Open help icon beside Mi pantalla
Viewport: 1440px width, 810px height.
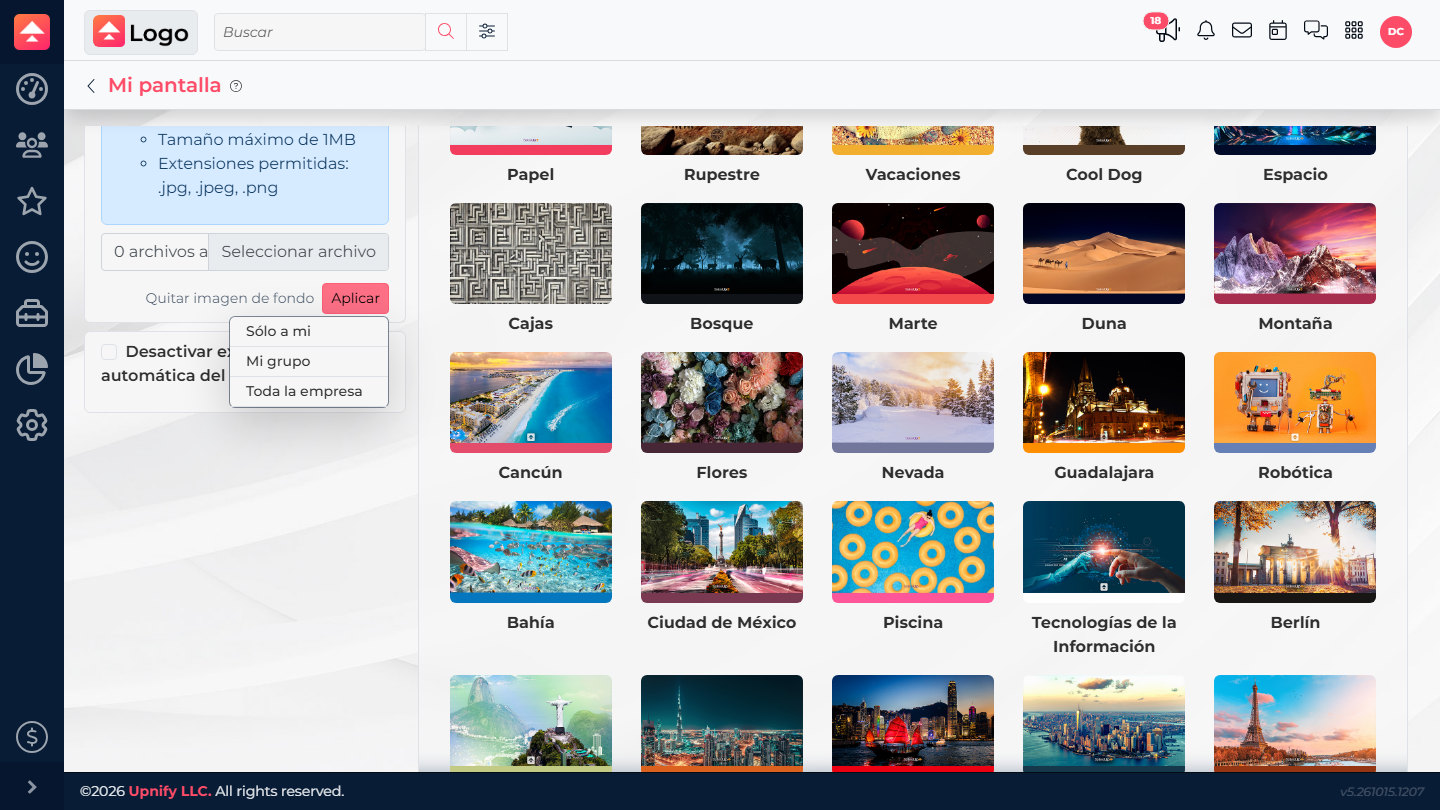[x=236, y=86]
